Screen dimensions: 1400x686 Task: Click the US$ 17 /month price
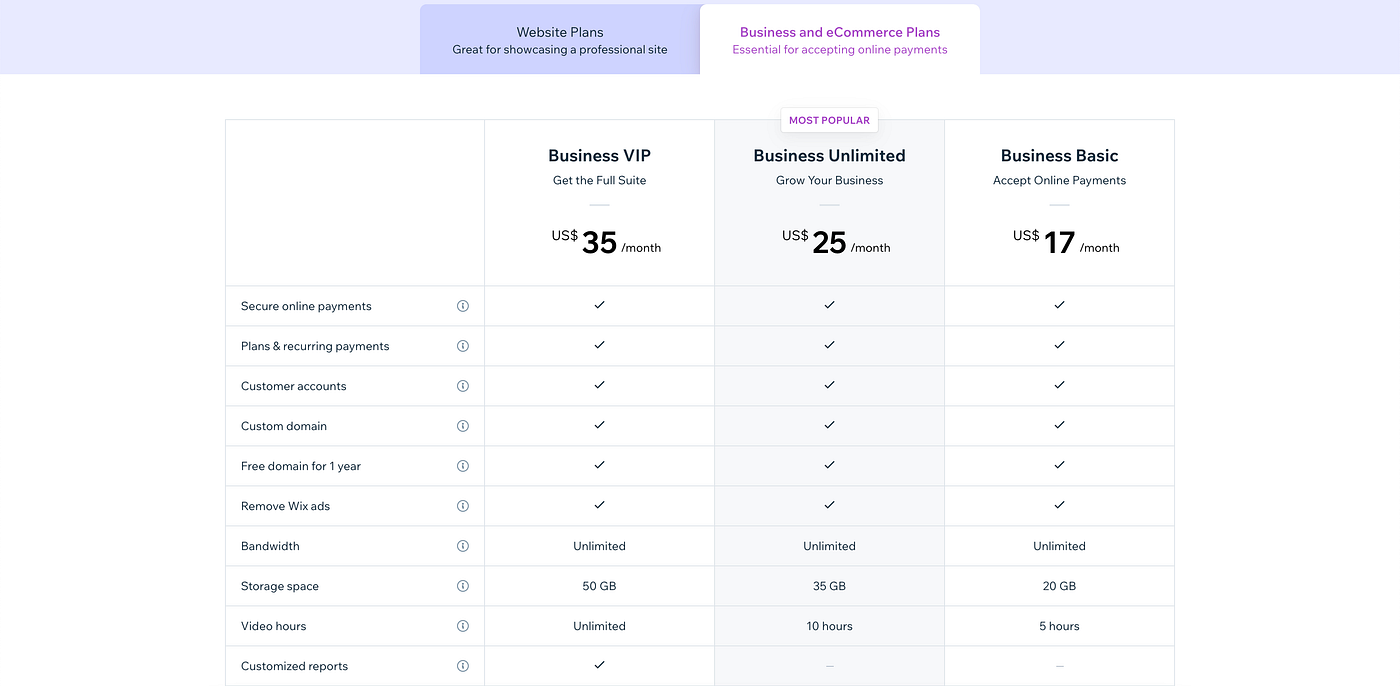1066,242
